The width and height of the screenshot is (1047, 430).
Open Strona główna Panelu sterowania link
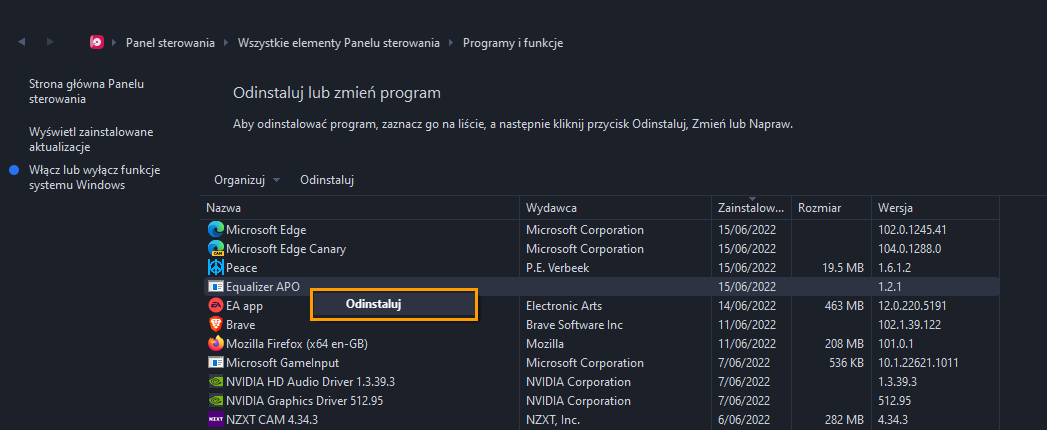[87, 91]
